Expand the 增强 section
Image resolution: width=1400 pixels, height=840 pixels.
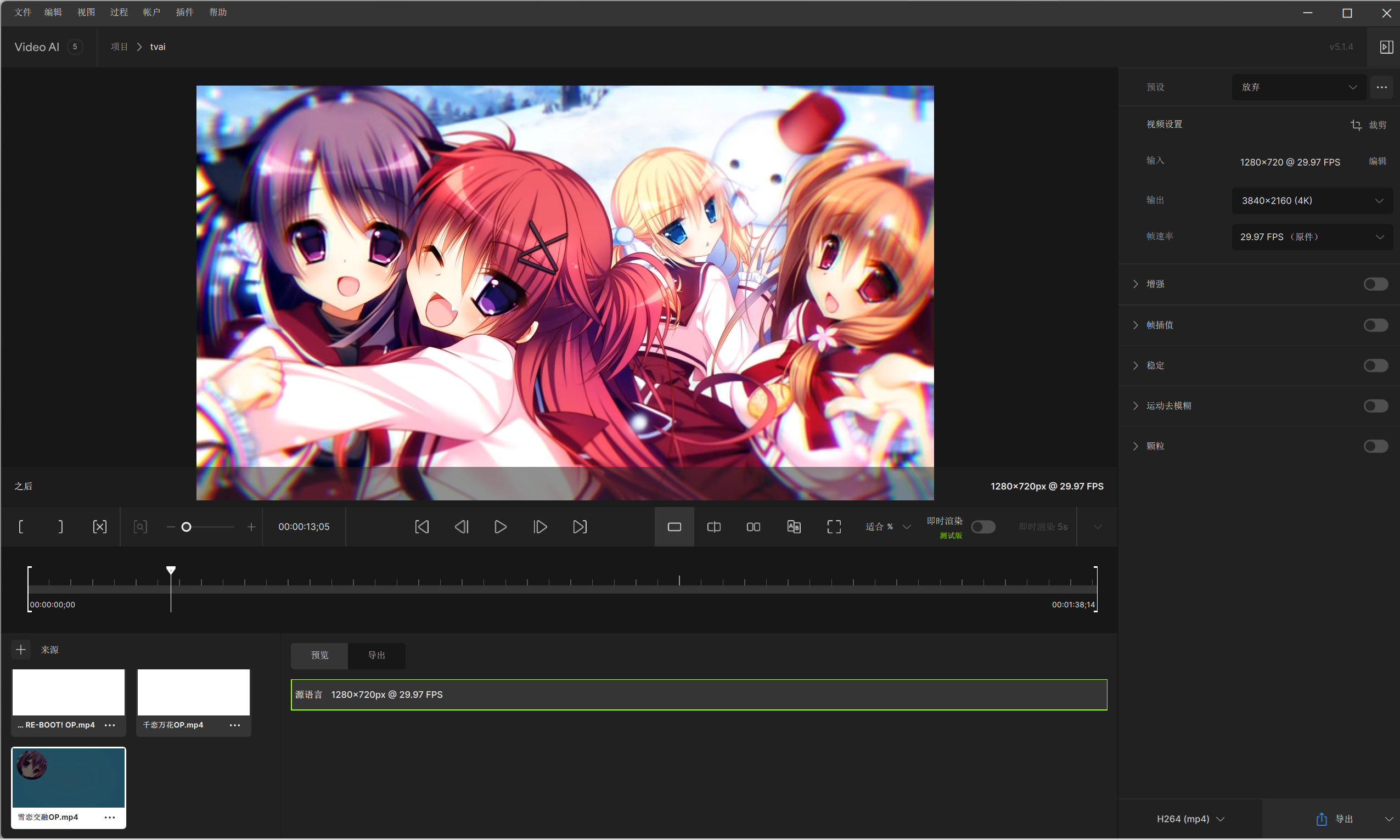click(x=1135, y=284)
